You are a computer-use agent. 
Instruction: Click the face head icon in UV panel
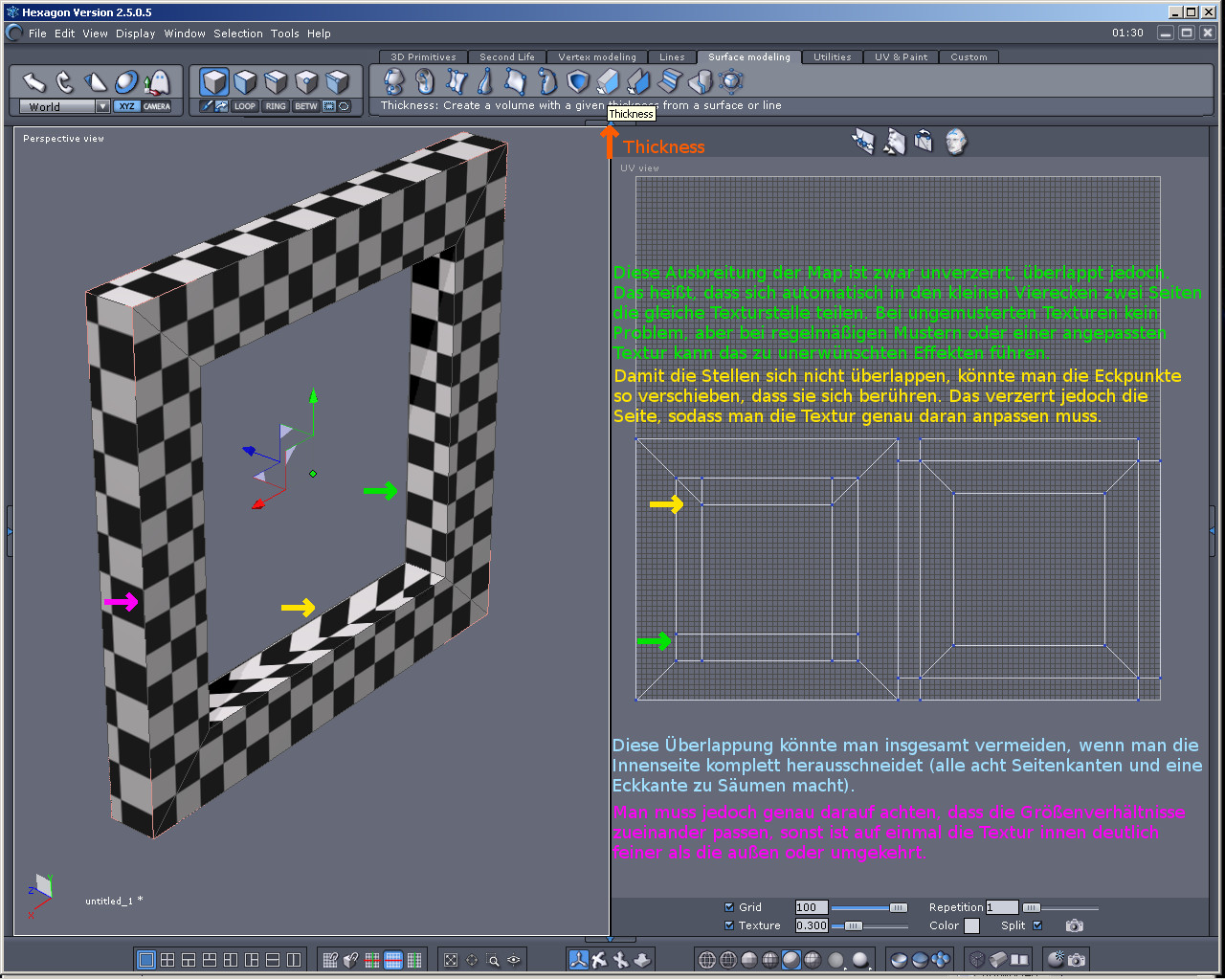[955, 142]
